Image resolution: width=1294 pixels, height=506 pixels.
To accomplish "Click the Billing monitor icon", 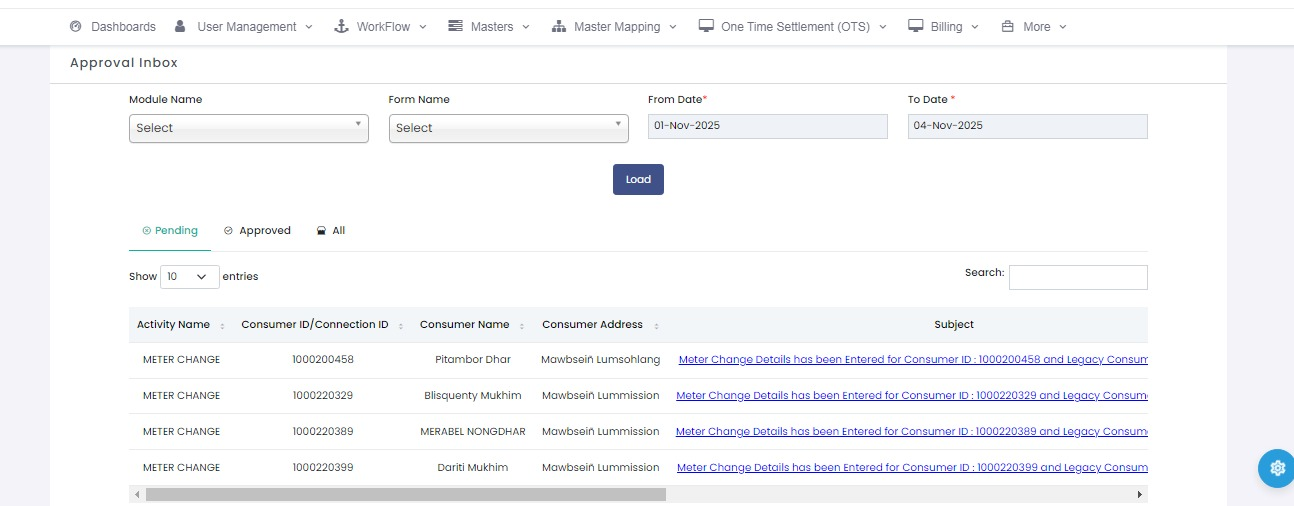I will coord(915,27).
